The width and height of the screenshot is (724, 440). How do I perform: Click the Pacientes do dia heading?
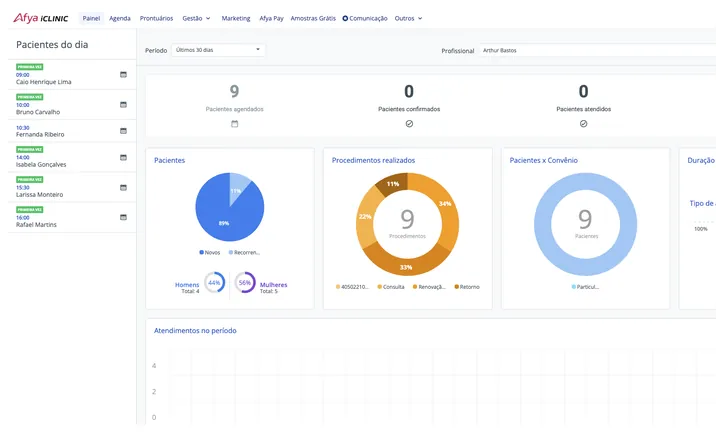52,45
